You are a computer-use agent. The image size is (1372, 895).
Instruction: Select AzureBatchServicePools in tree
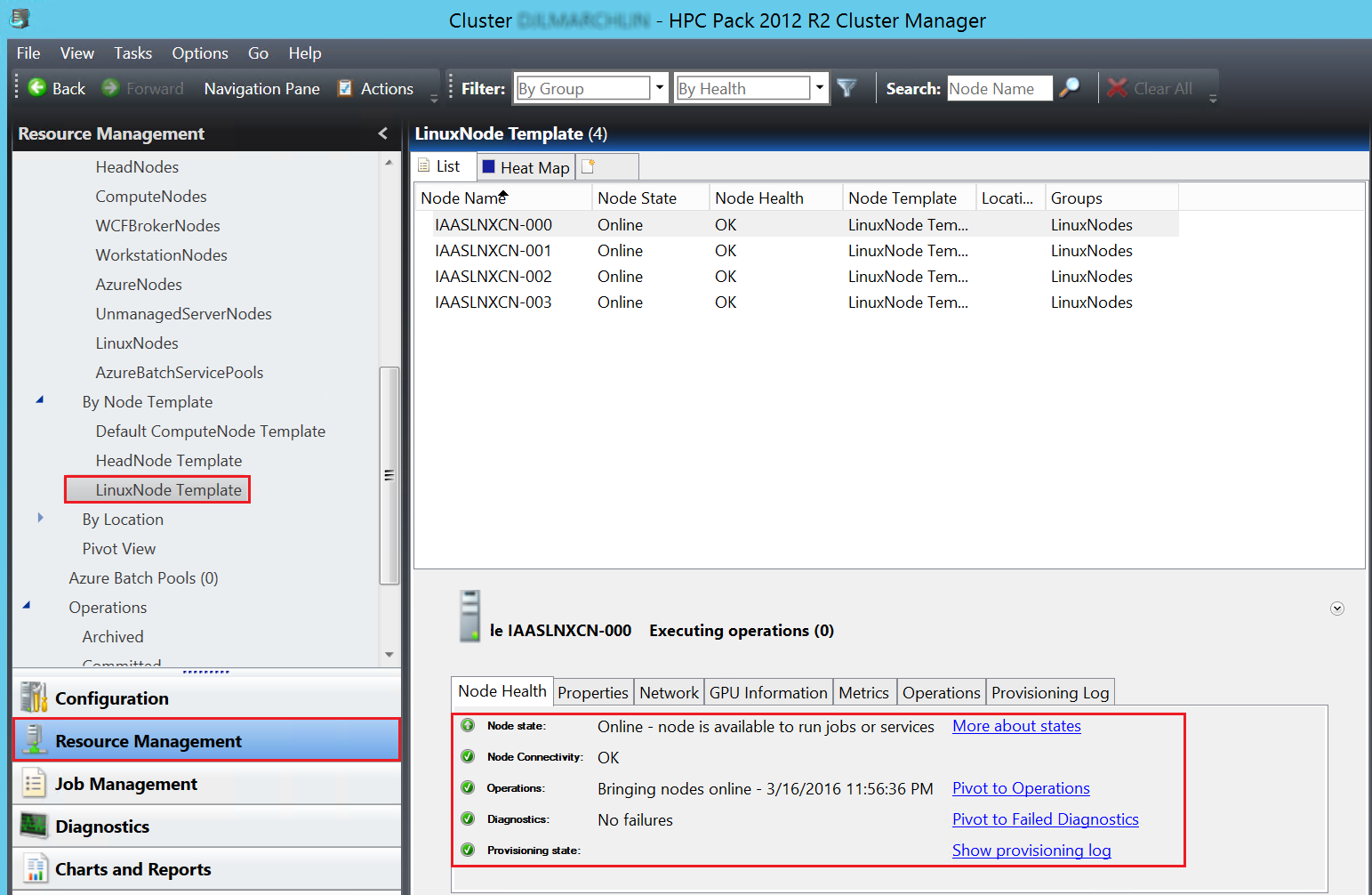180,373
